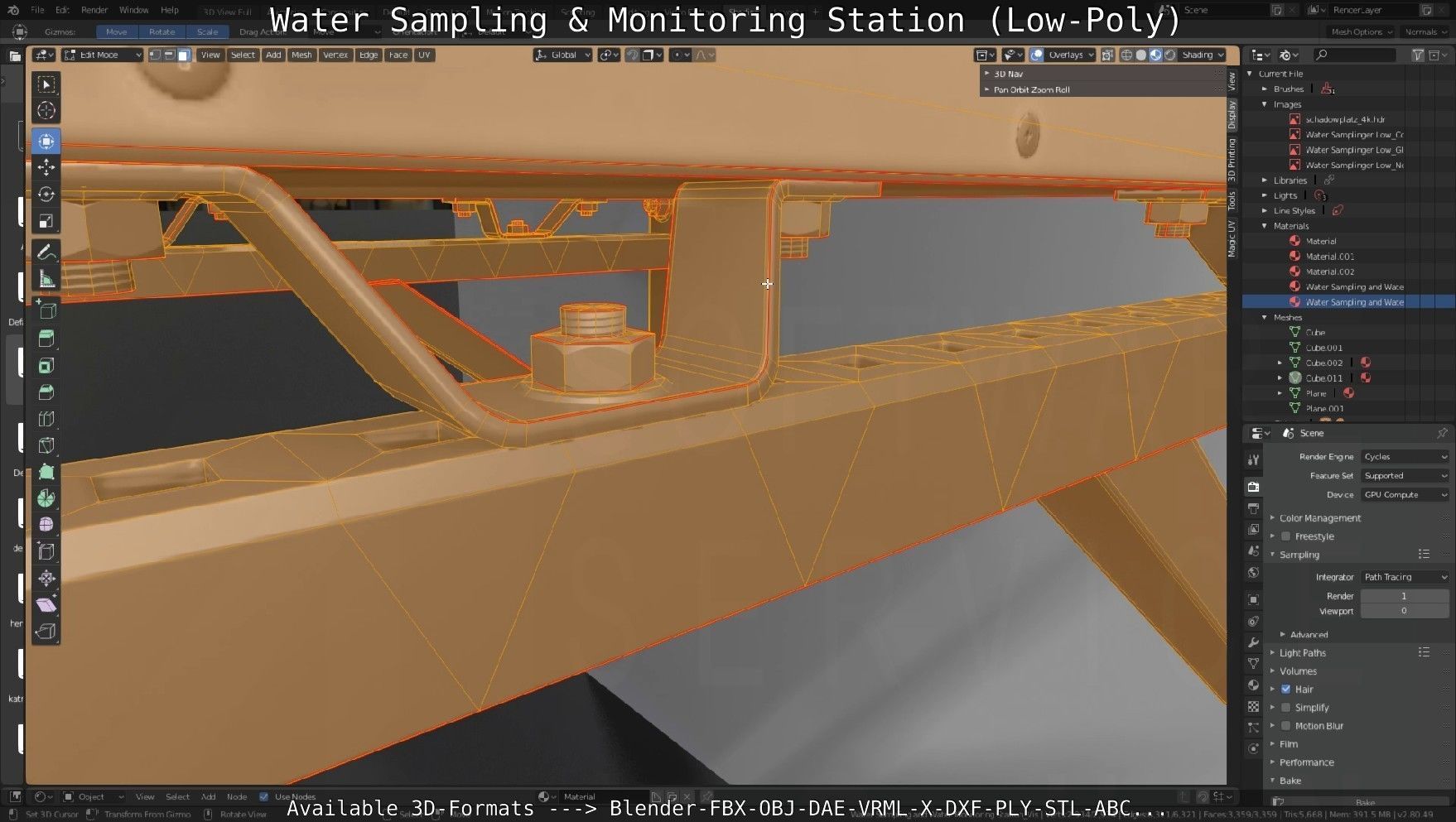Screen dimensions: 1456x822
Task: Select the Measure ruler tool
Action: [46, 279]
